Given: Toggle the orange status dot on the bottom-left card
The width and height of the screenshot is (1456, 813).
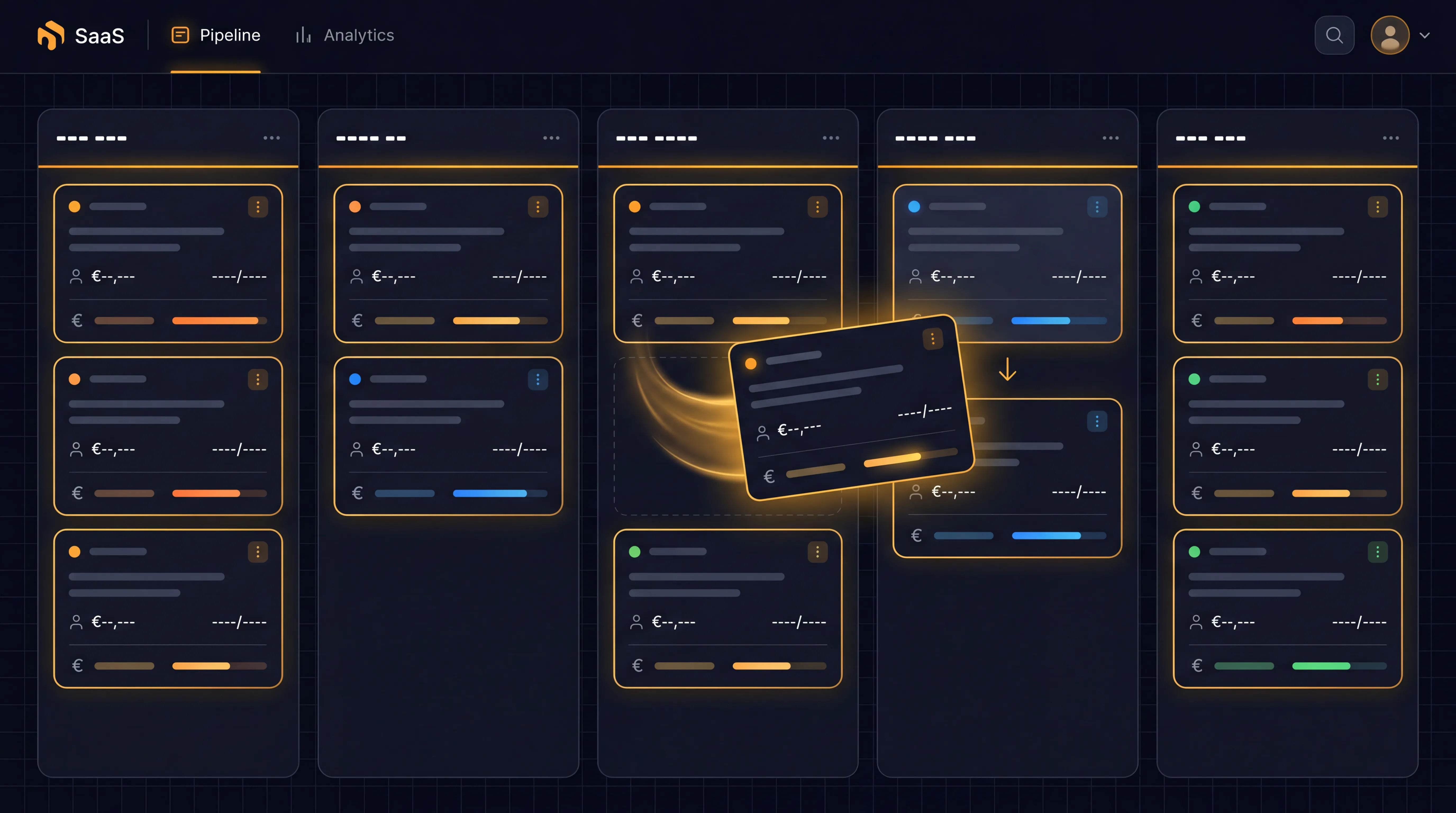Looking at the screenshot, I should pos(74,551).
